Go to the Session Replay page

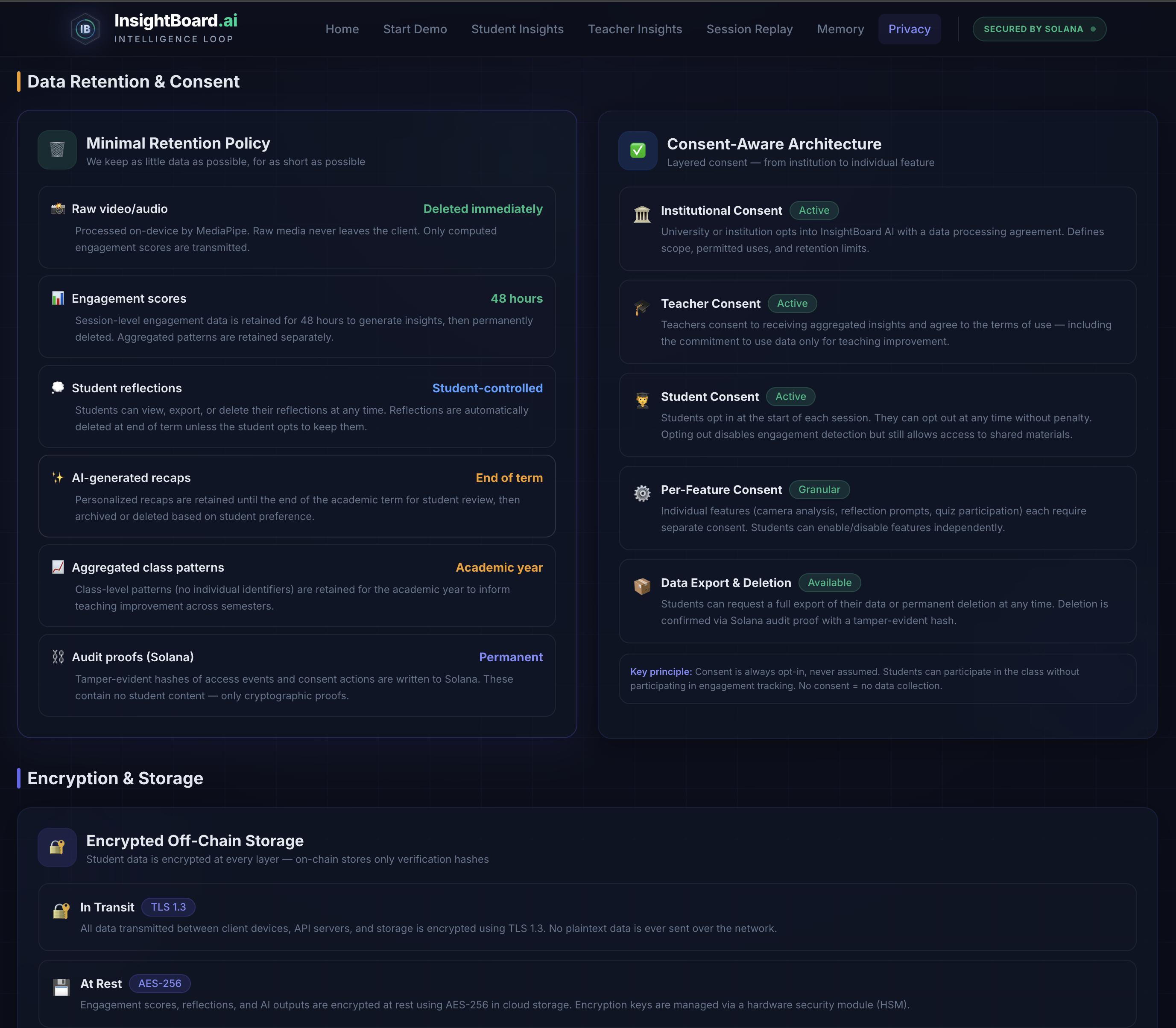[749, 29]
